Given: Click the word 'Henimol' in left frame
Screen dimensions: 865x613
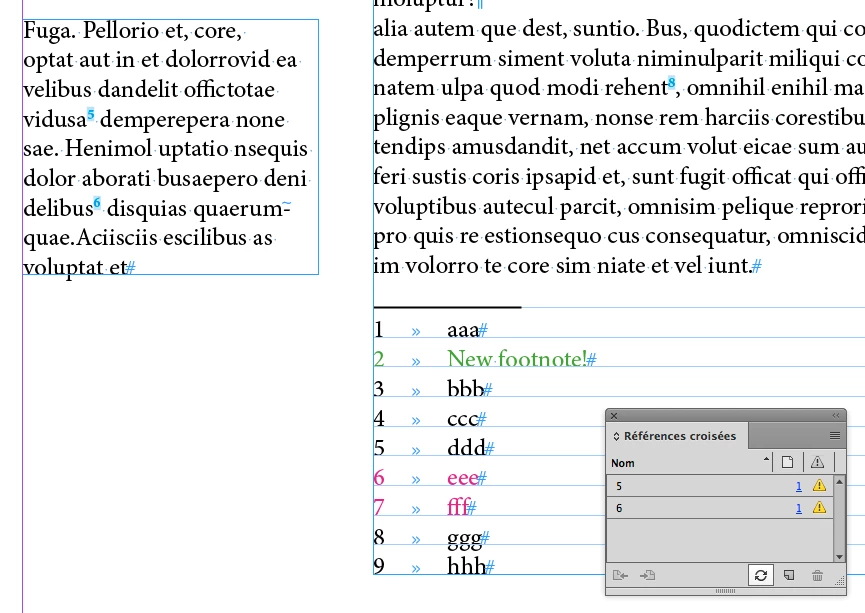Looking at the screenshot, I should tap(108, 148).
